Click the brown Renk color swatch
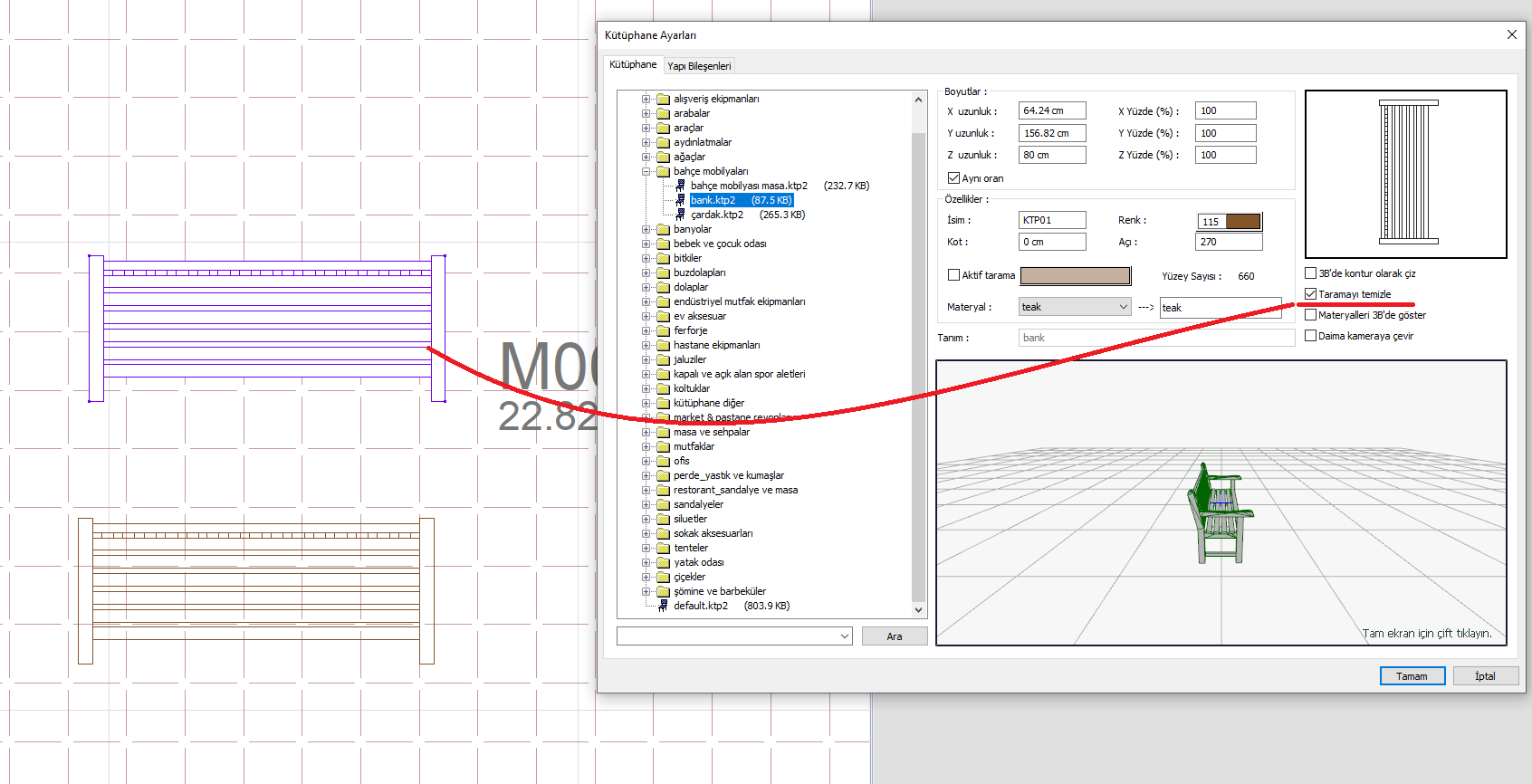Viewport: 1532px width, 784px height. (x=1242, y=222)
